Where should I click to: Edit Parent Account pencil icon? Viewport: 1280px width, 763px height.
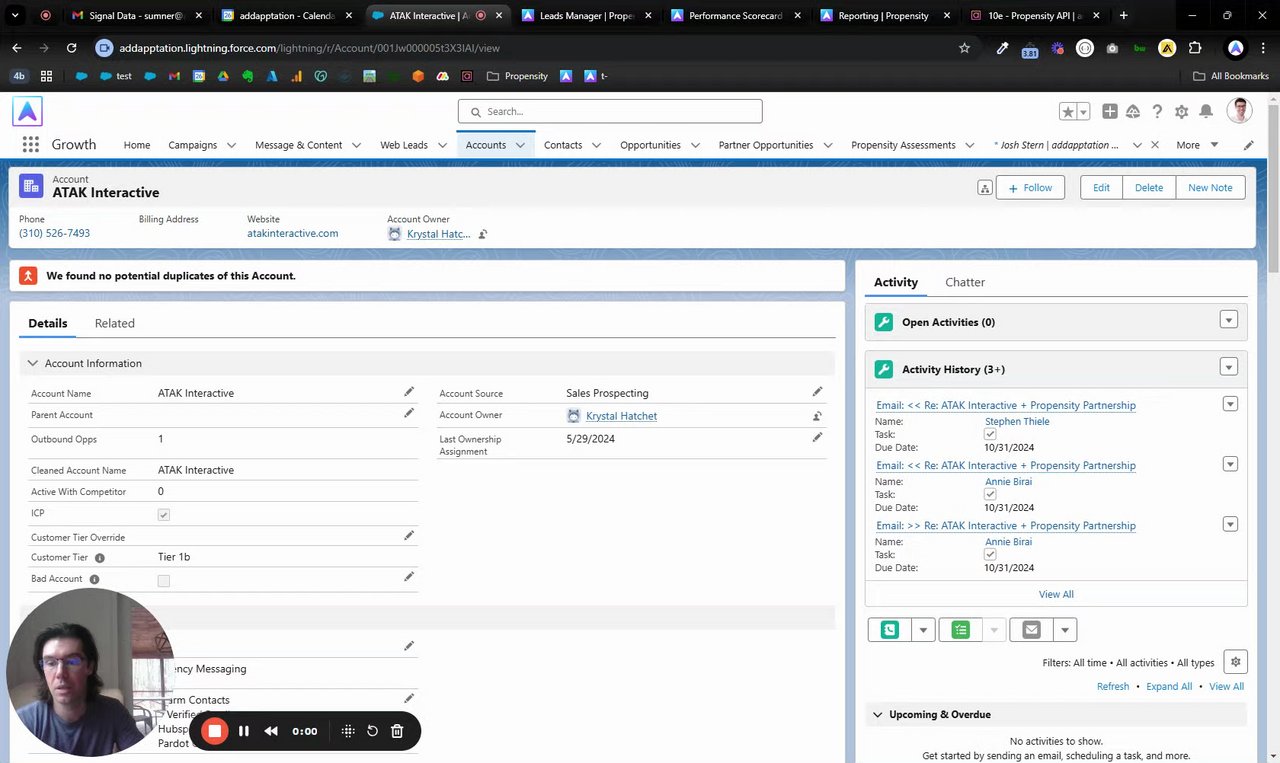[x=409, y=413]
